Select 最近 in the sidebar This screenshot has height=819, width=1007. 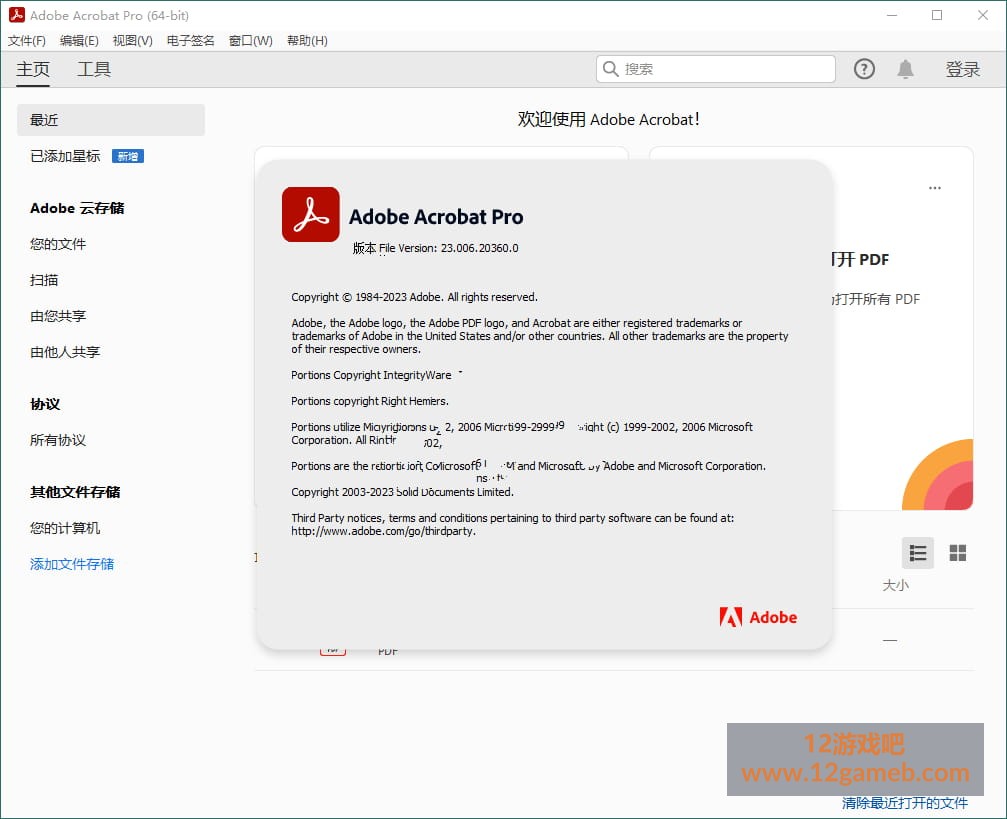(111, 120)
